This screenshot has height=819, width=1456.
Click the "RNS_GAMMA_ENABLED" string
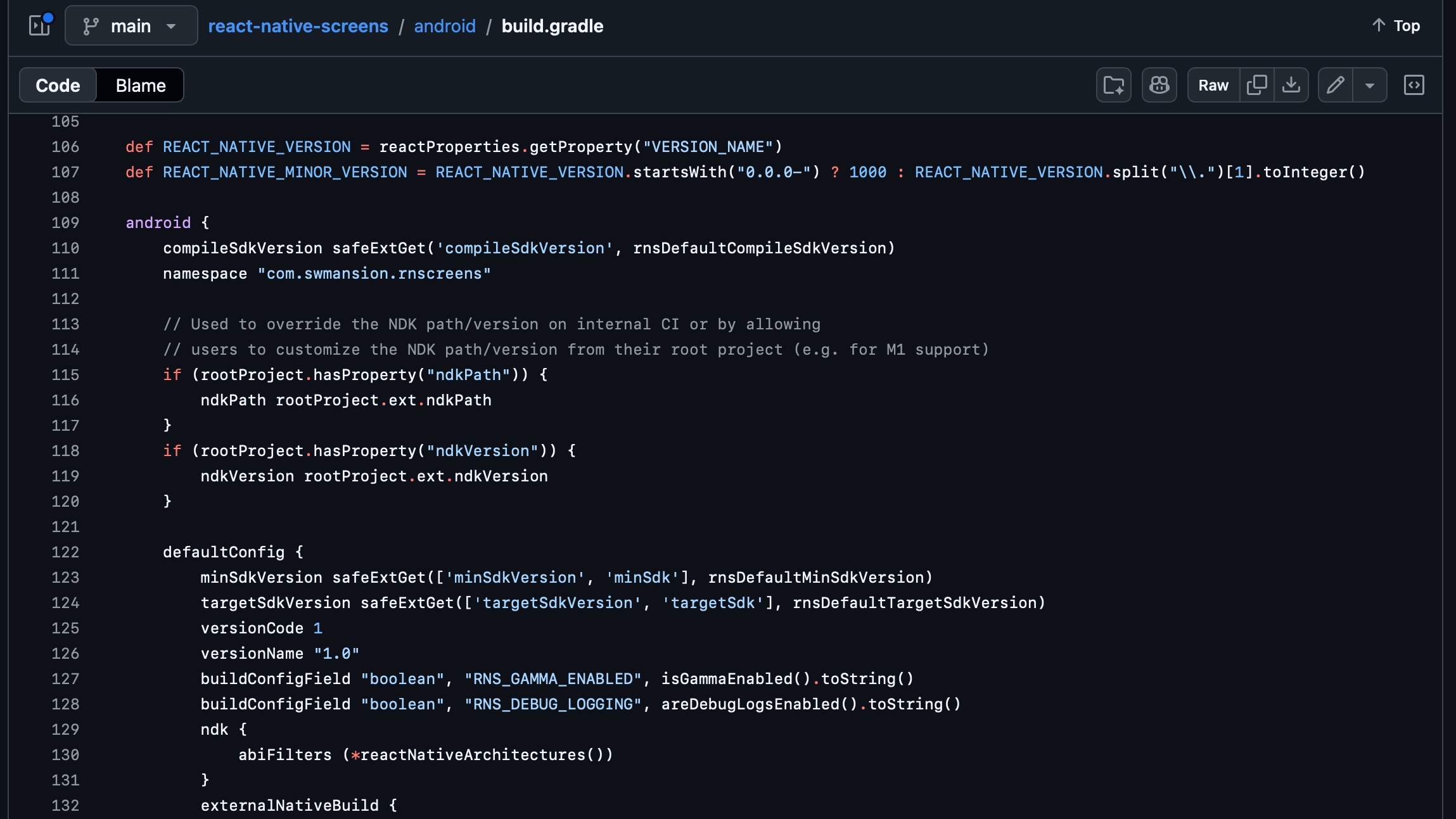click(553, 679)
